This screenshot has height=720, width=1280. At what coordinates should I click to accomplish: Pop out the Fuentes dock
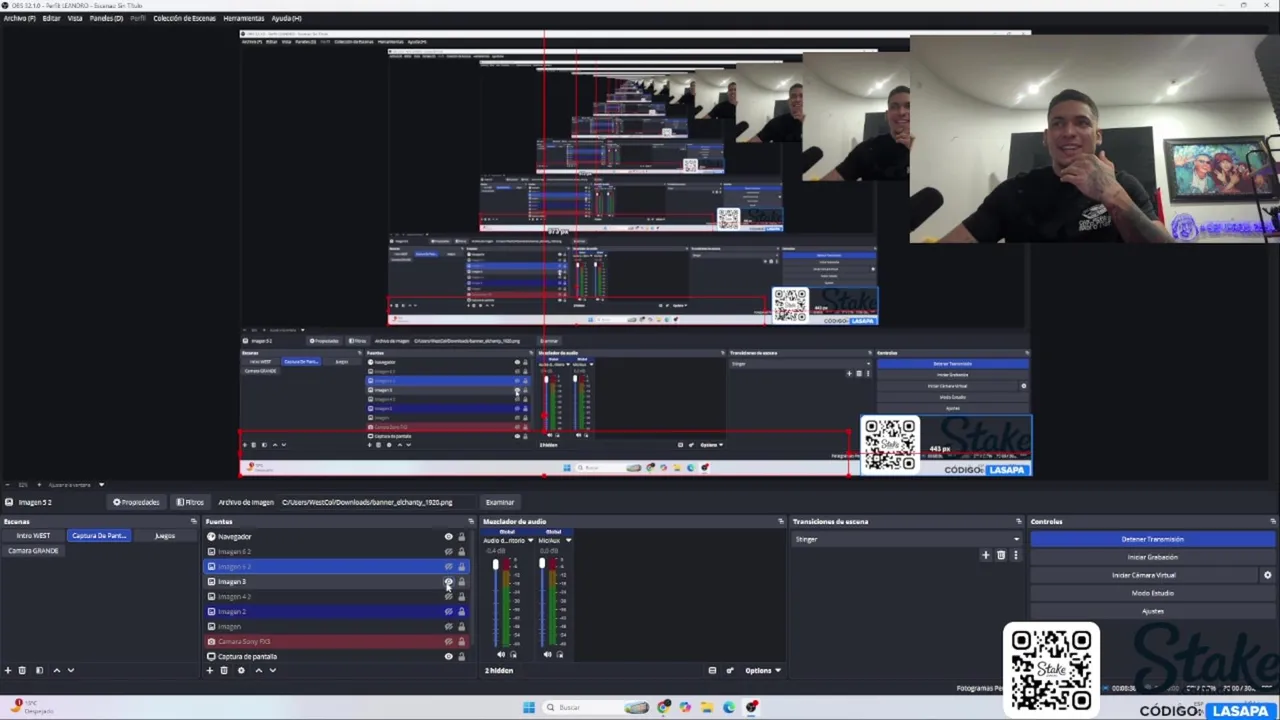tap(471, 521)
